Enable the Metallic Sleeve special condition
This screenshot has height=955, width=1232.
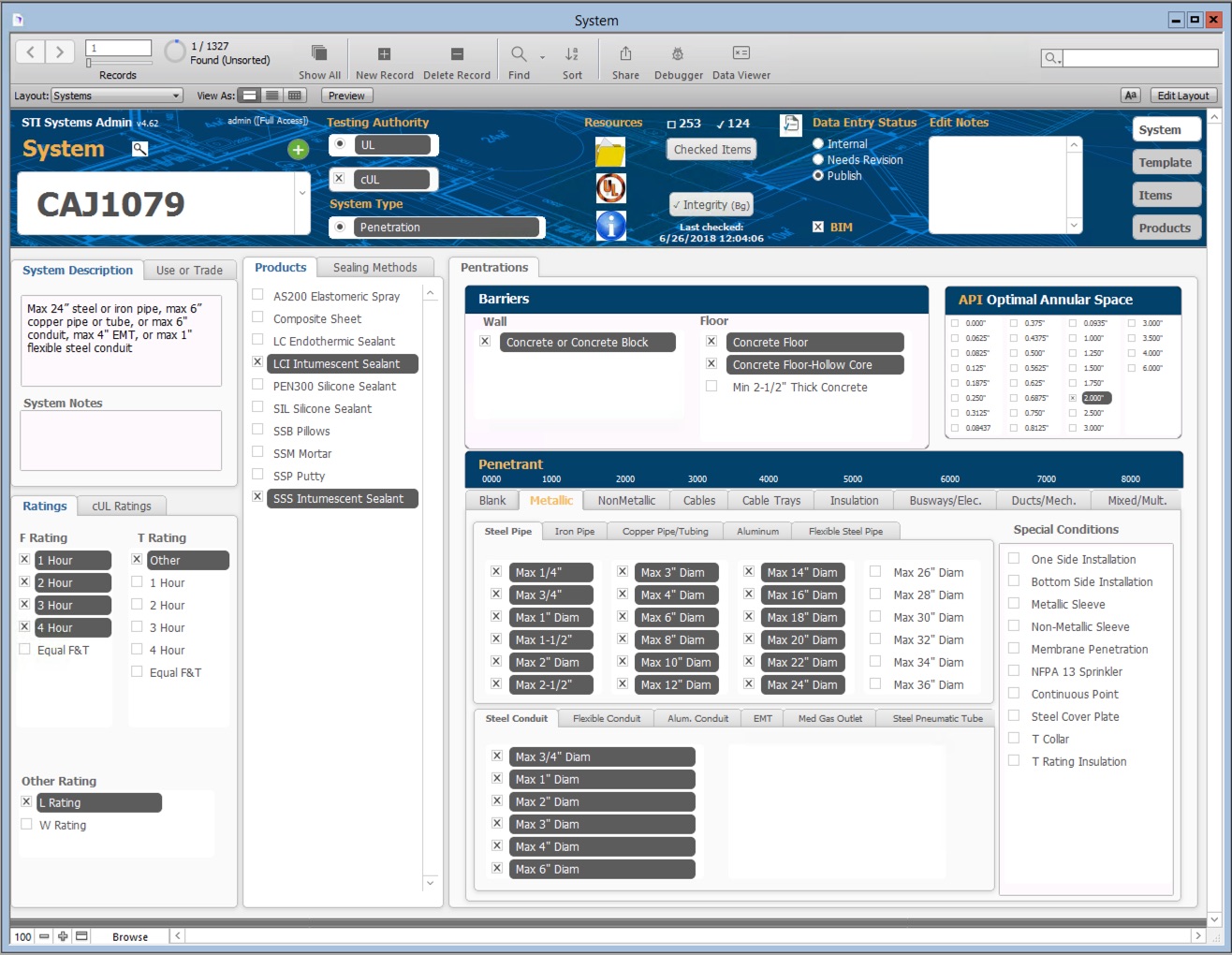1014,604
